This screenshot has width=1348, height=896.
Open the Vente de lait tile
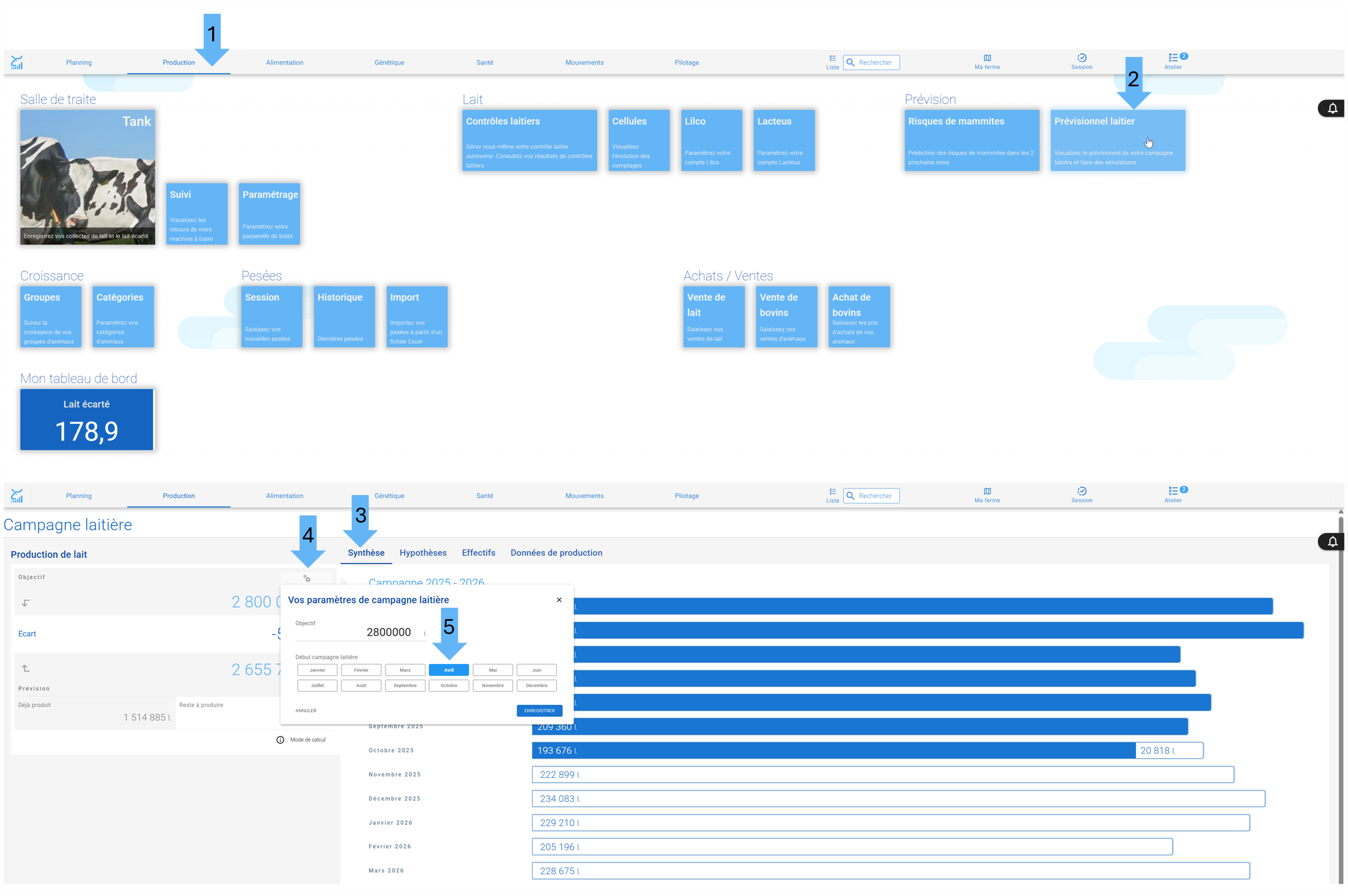(714, 316)
